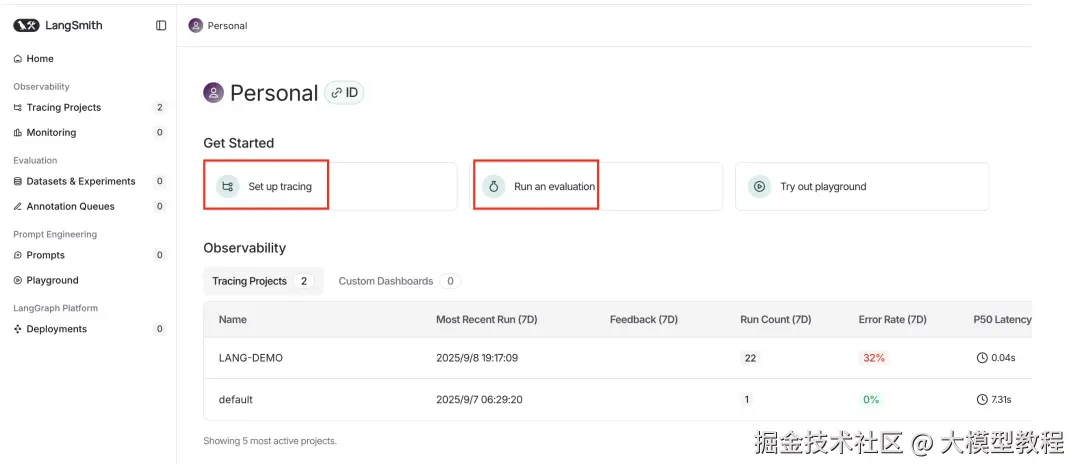
Task: Click the Feedback (7D) column header
Action: coord(644,320)
